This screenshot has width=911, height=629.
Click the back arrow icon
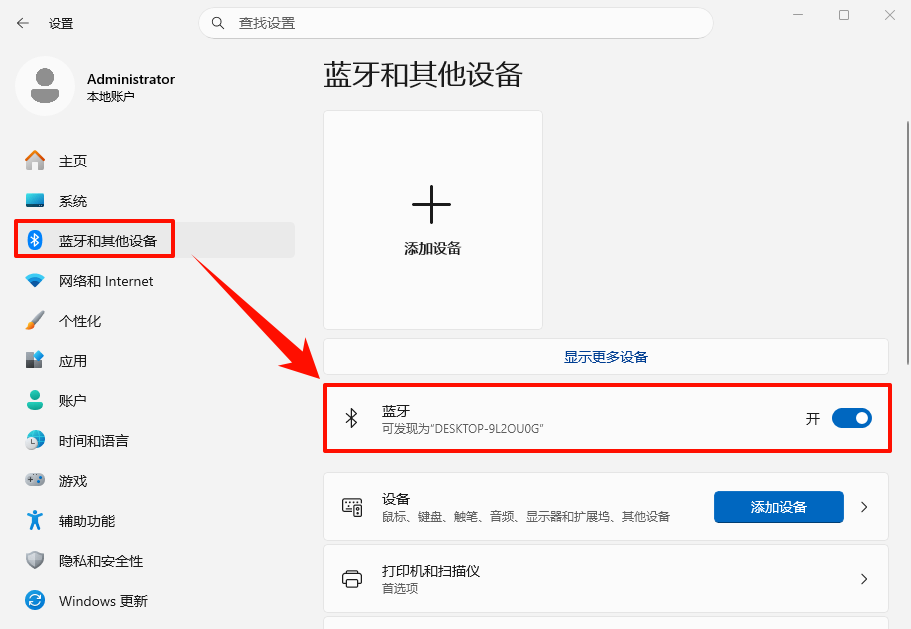23,23
